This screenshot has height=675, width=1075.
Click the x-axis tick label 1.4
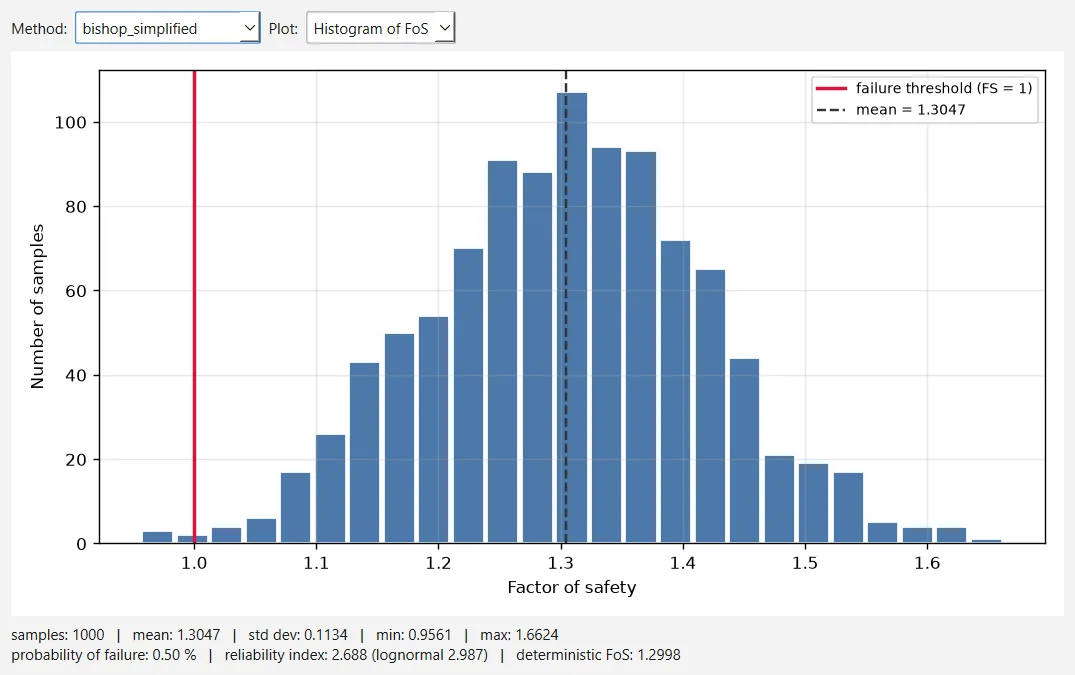pos(683,563)
